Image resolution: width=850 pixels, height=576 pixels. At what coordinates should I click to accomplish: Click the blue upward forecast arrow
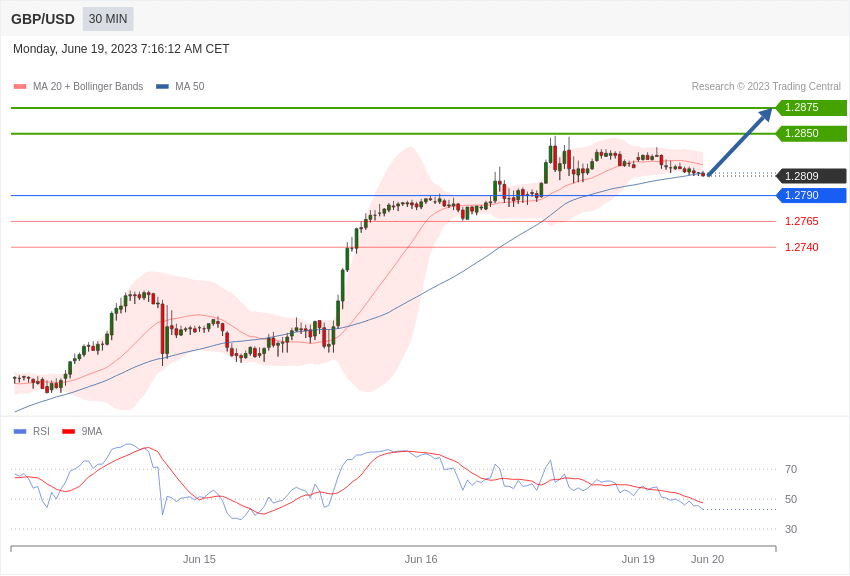tap(740, 142)
